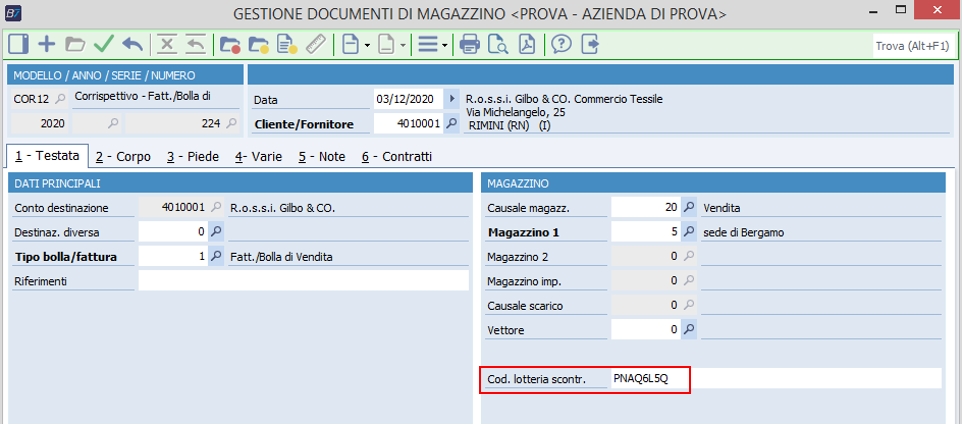Click document icon with yellow dot
This screenshot has height=425, width=962.
(287, 45)
